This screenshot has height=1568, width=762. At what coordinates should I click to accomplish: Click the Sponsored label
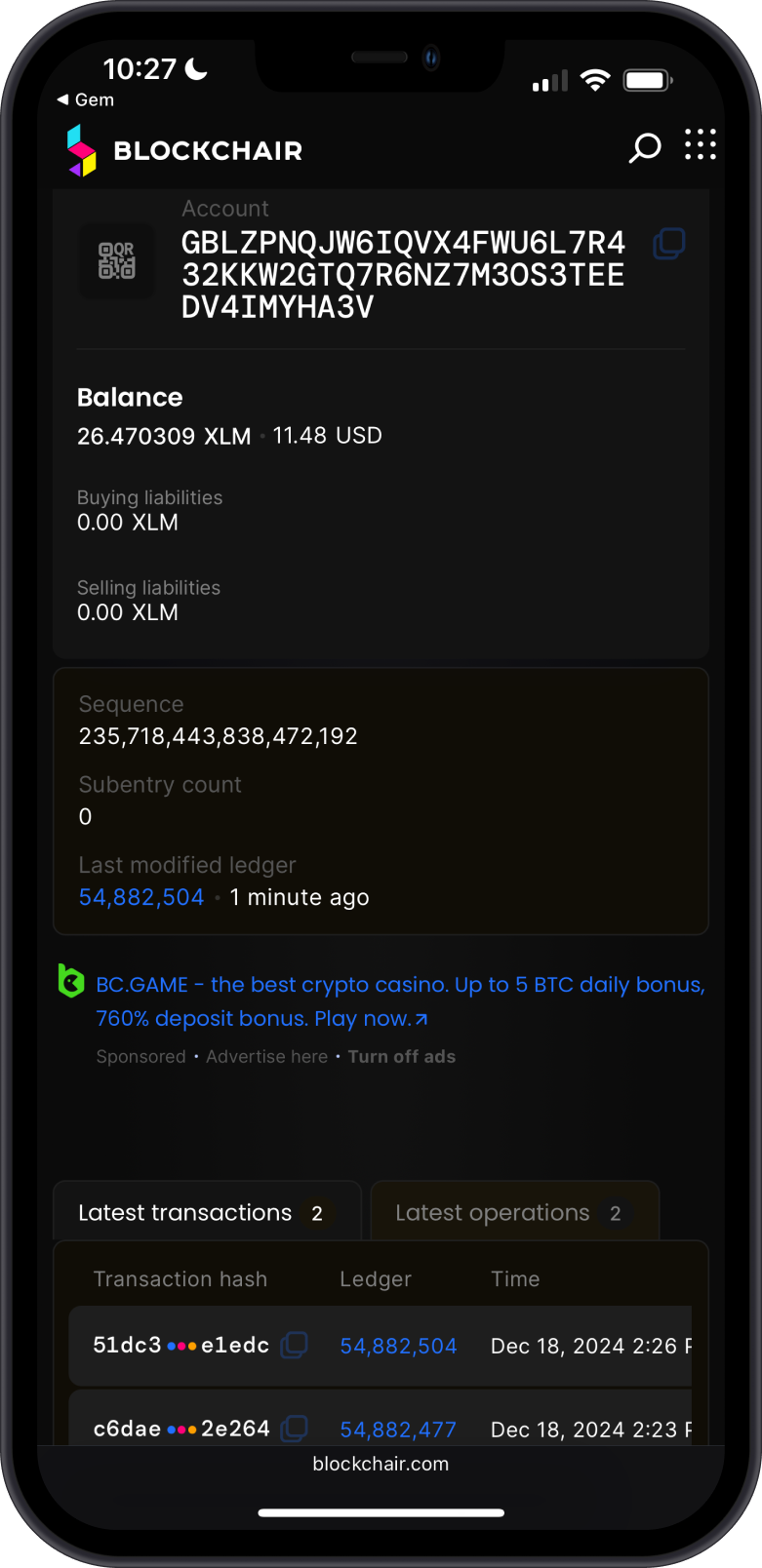pos(140,1056)
